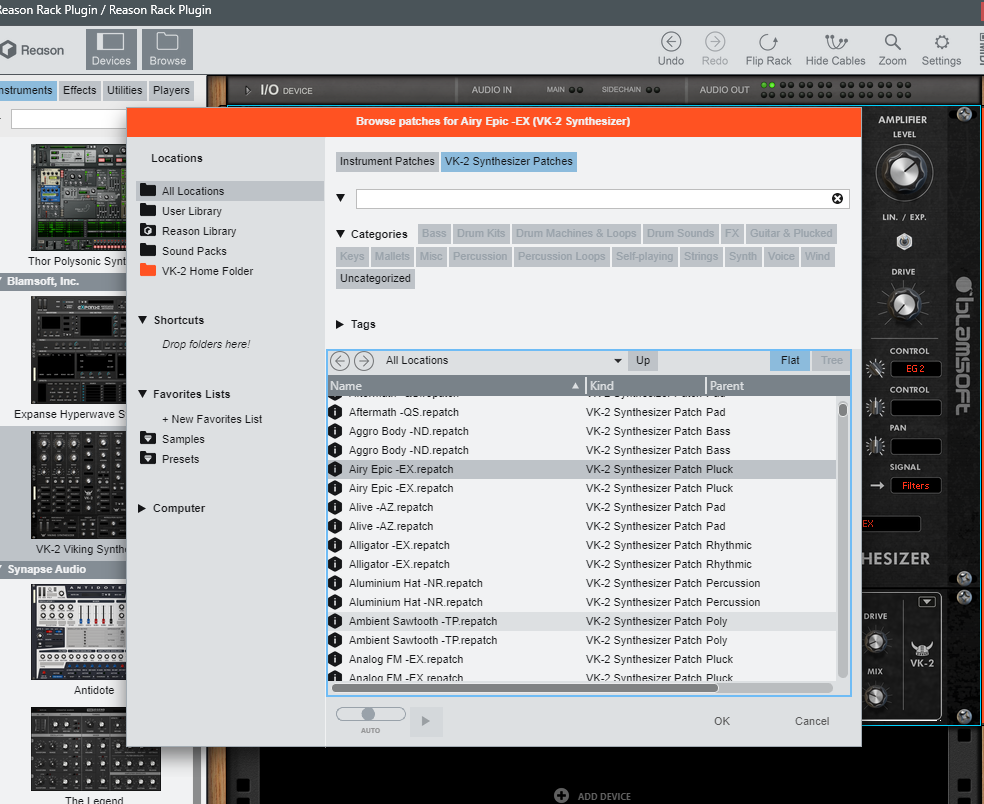Toggle the AUTO audition switch
The width and height of the screenshot is (984, 804).
click(370, 714)
